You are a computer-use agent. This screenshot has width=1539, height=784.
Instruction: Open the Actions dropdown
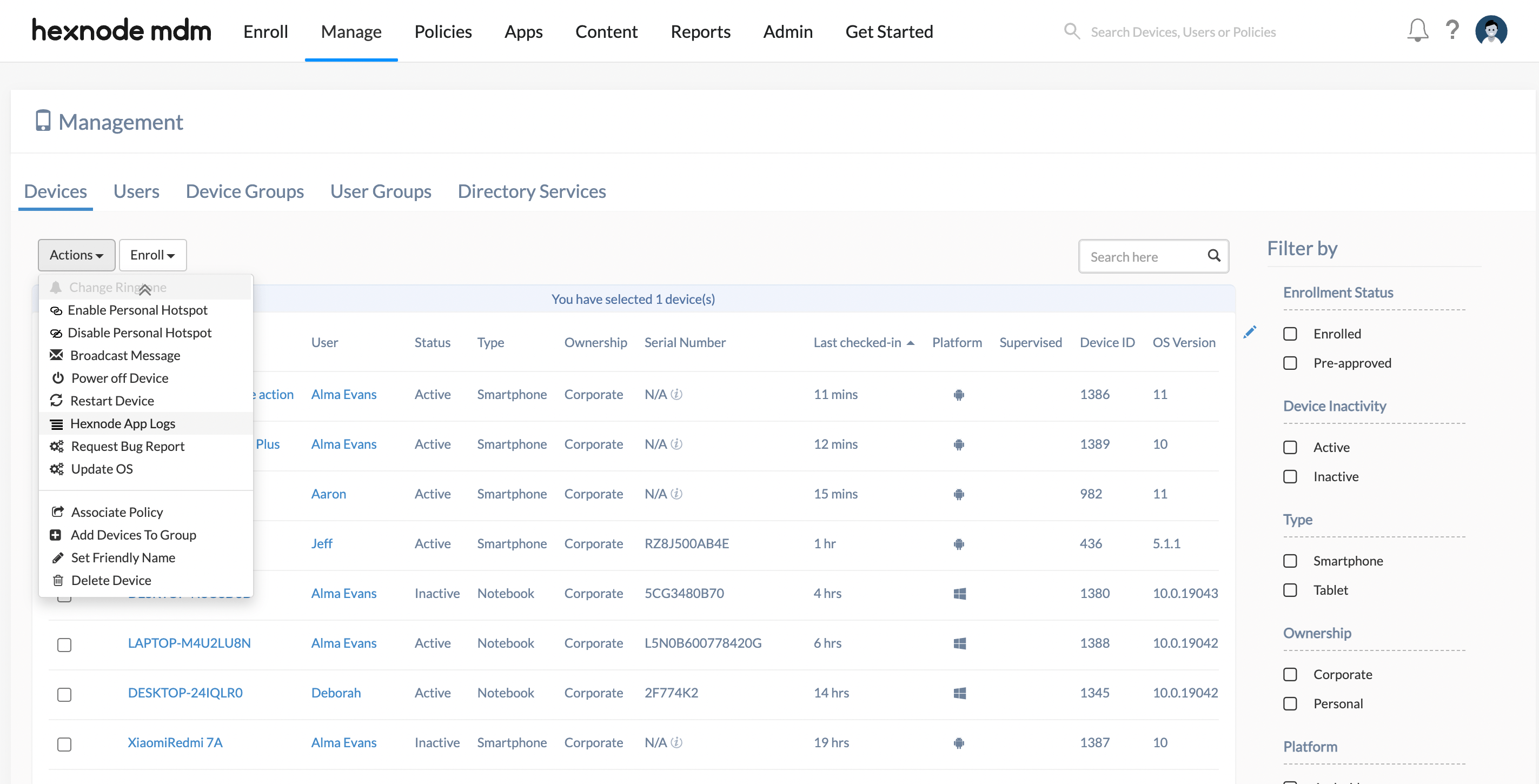pyautogui.click(x=76, y=255)
